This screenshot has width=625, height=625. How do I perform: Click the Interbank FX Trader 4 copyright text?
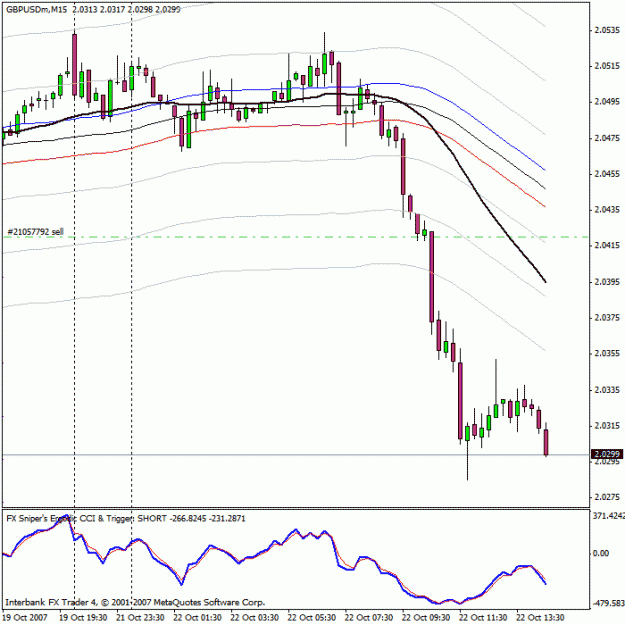tap(135, 602)
